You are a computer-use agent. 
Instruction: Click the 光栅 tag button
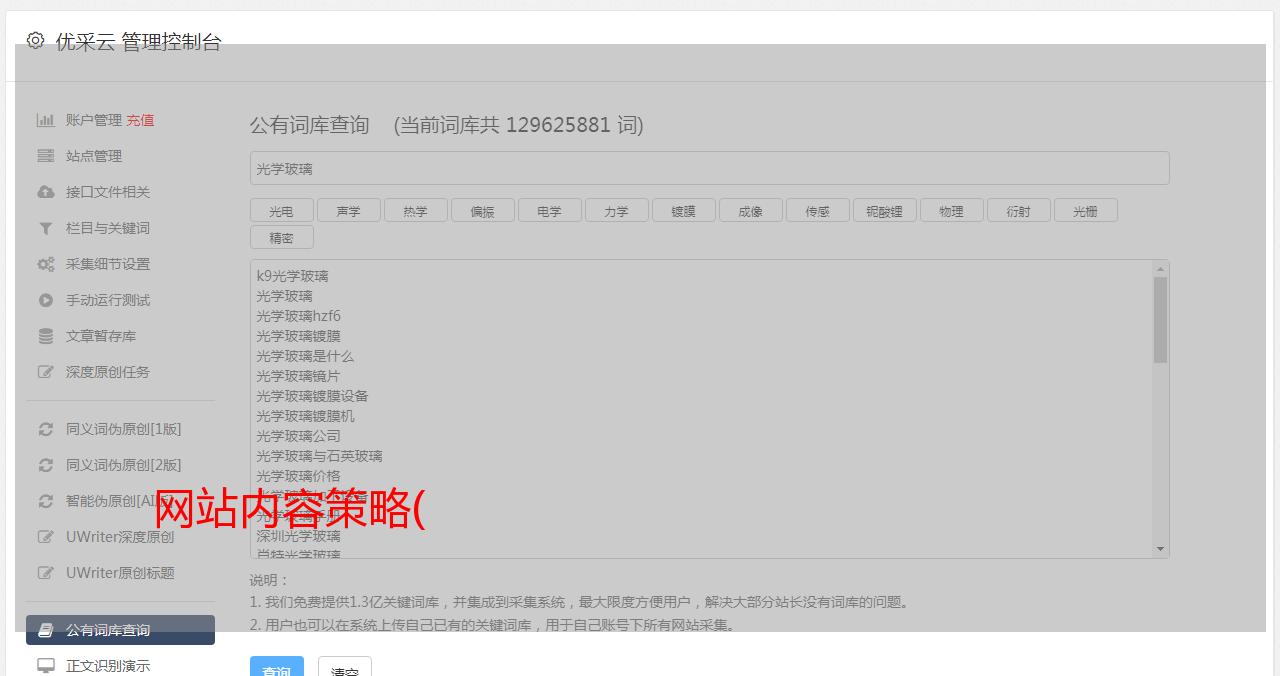1086,211
